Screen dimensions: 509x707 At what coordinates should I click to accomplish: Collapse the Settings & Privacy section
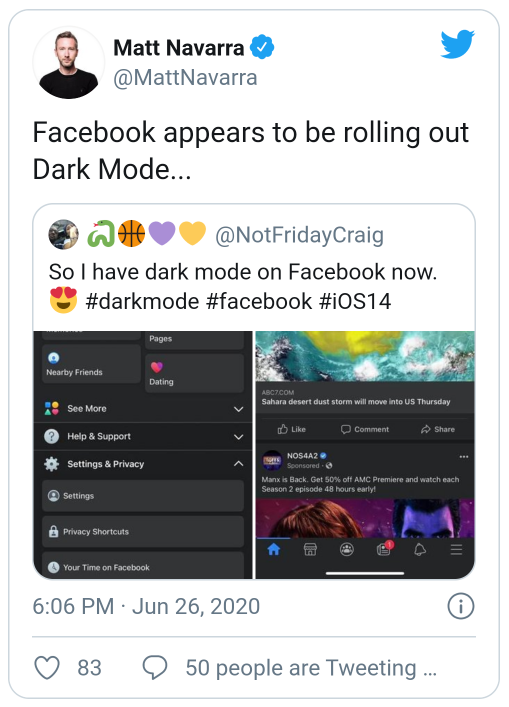click(238, 464)
